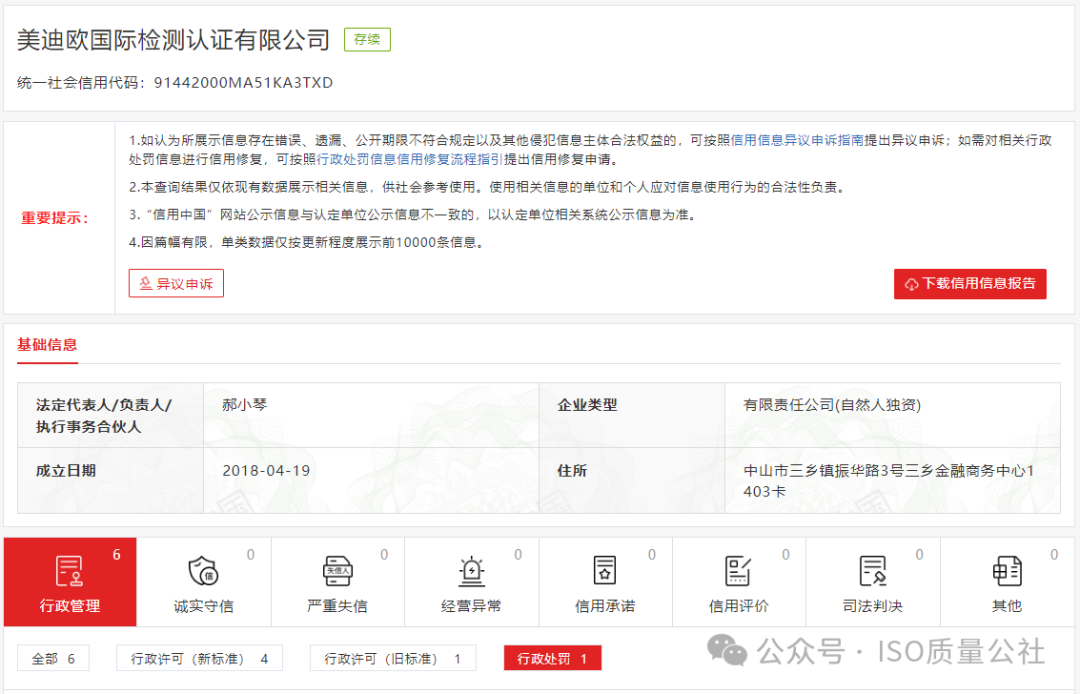This screenshot has width=1080, height=694.
Task: Click the 异议申诉 button
Action: coord(176,283)
